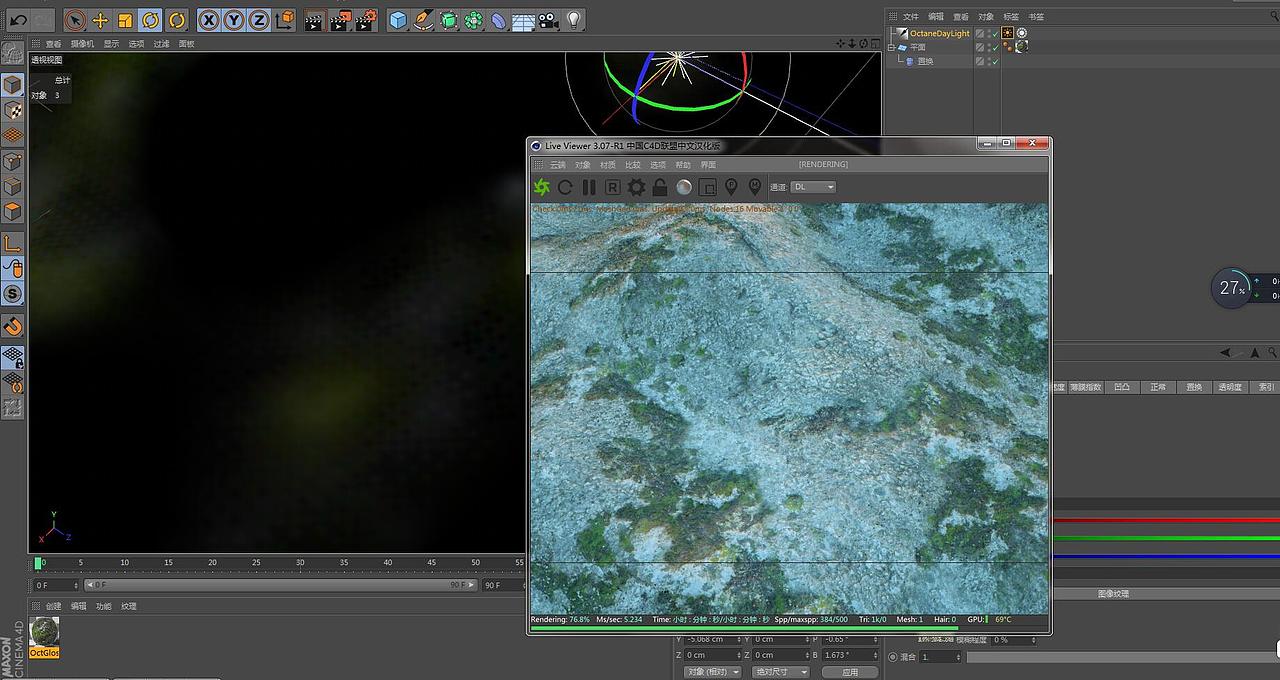Click the Undo arrow icon

point(19,20)
